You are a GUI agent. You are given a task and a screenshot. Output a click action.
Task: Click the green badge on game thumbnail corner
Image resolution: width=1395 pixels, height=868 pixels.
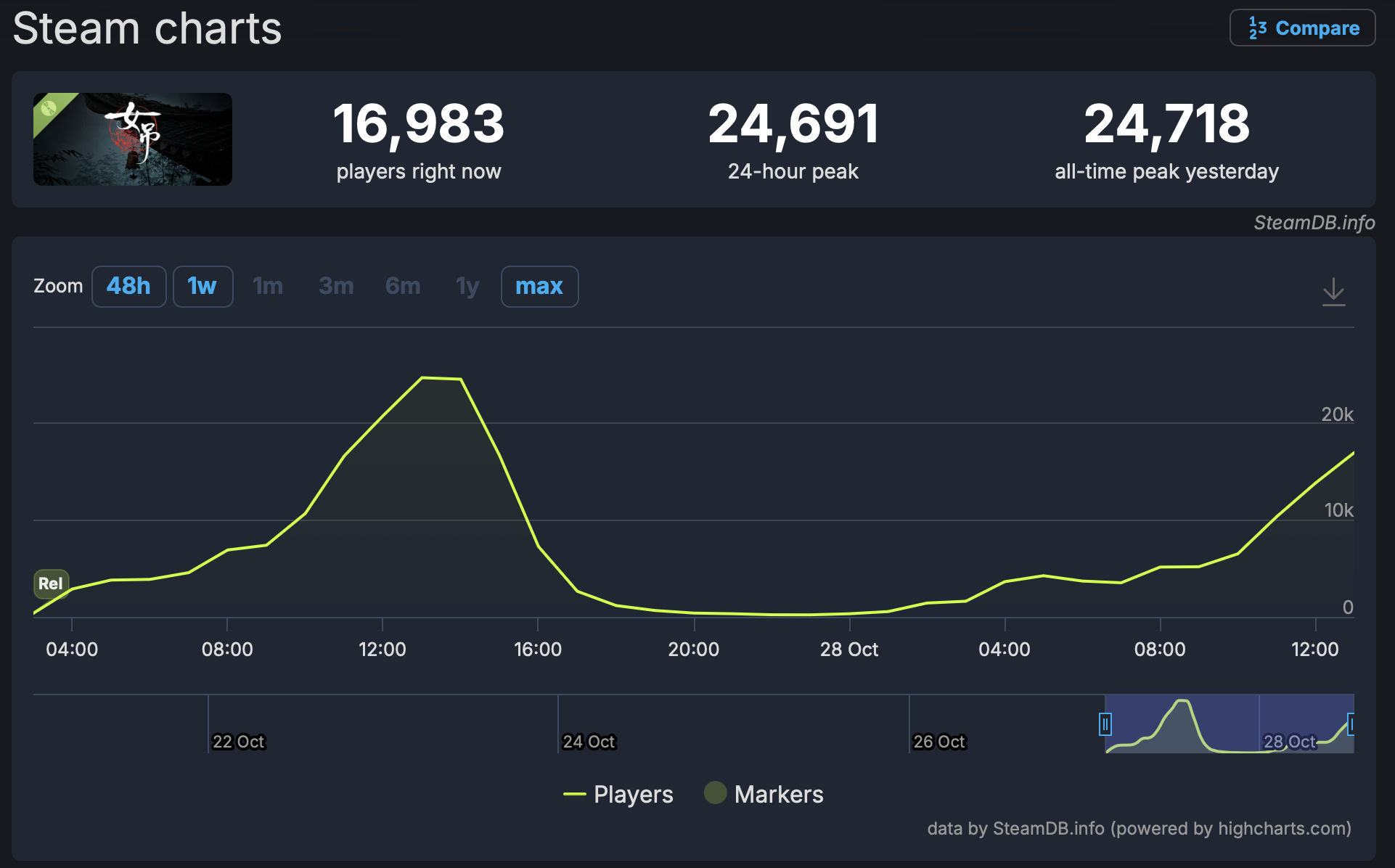coord(49,108)
